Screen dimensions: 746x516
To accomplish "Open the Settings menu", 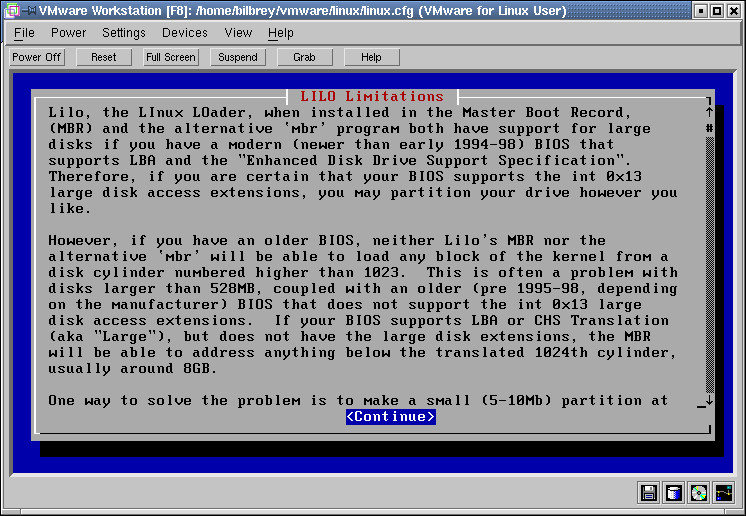I will pyautogui.click(x=124, y=33).
